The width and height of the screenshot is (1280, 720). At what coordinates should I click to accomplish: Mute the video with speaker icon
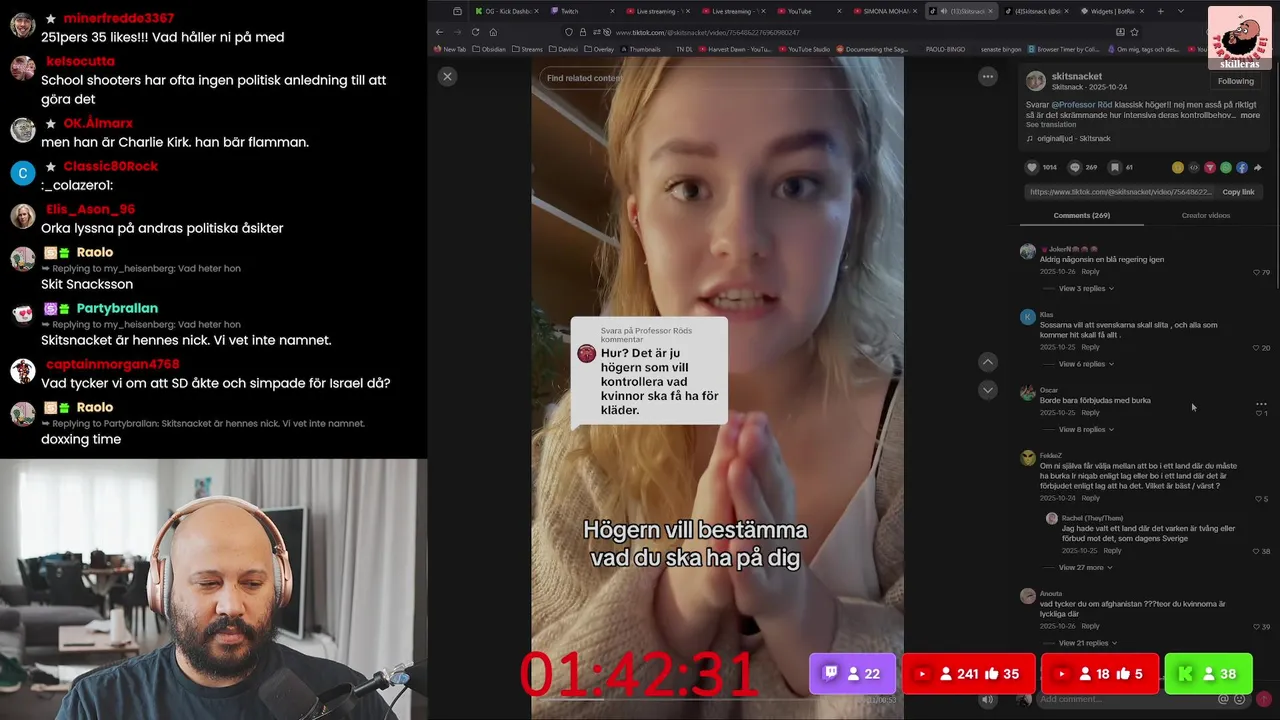coord(987,699)
